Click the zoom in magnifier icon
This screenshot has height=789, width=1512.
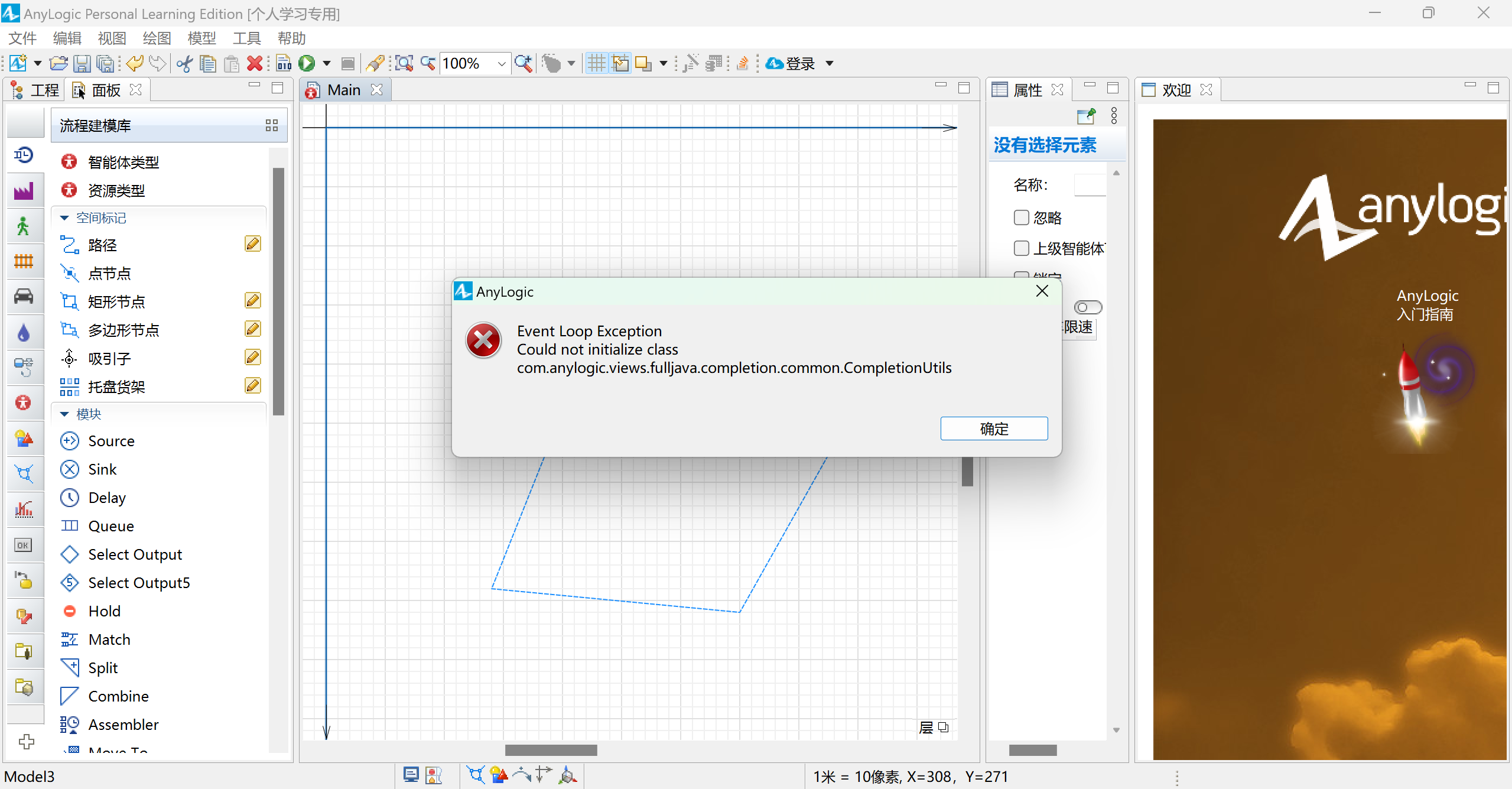(x=523, y=63)
